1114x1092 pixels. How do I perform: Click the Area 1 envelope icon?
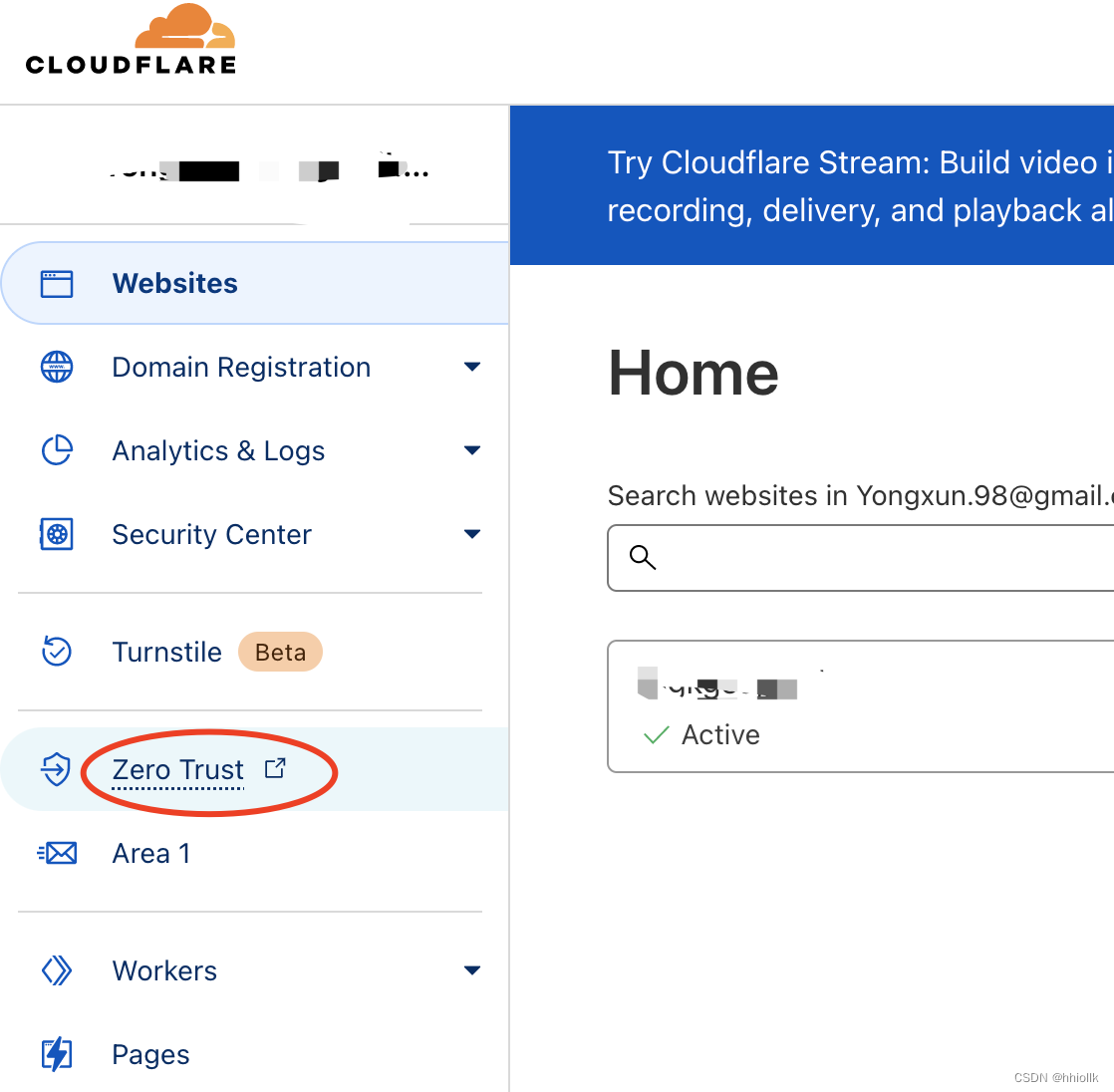57,853
